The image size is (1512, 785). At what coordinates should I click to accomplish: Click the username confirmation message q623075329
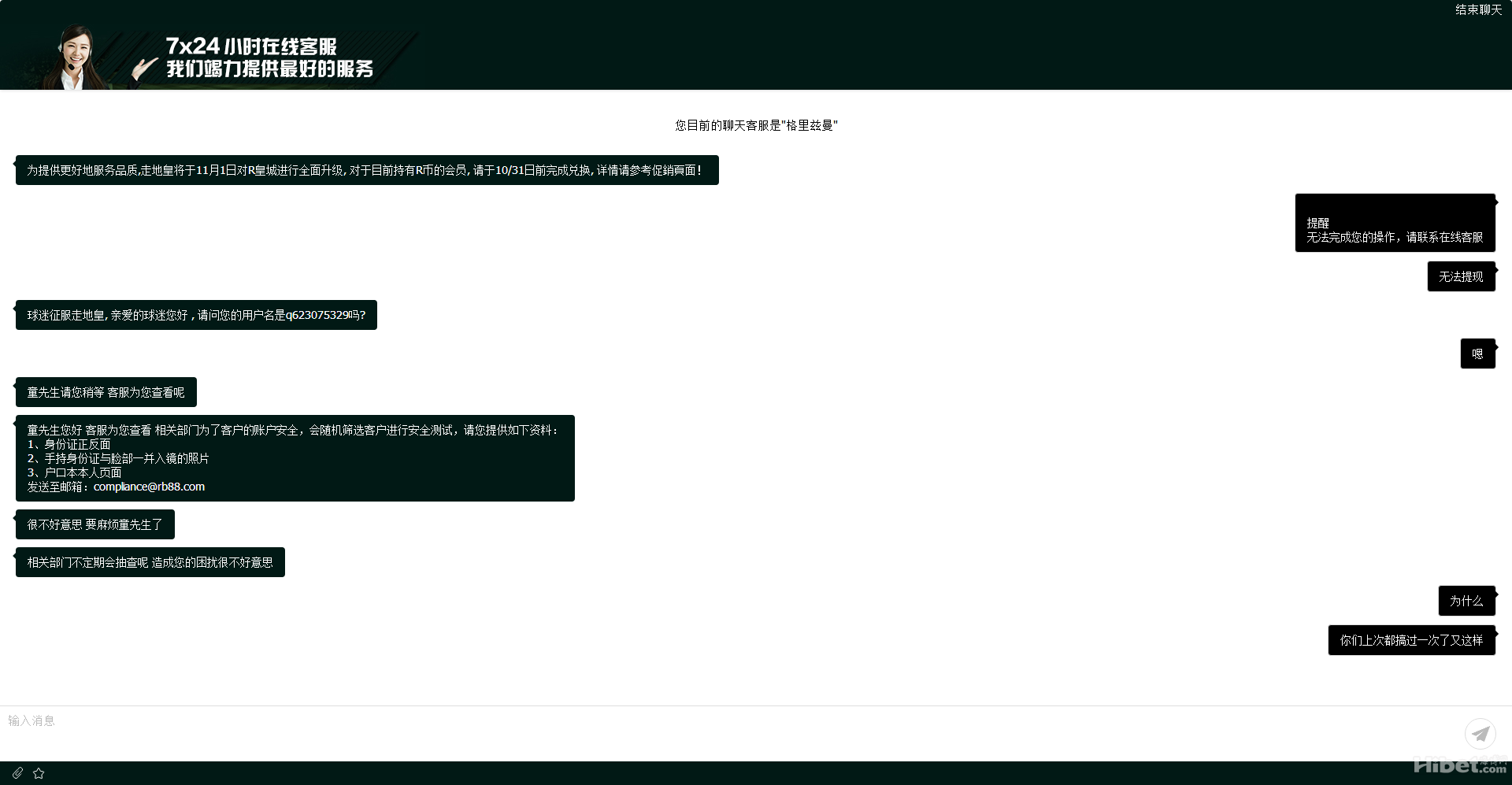point(196,315)
